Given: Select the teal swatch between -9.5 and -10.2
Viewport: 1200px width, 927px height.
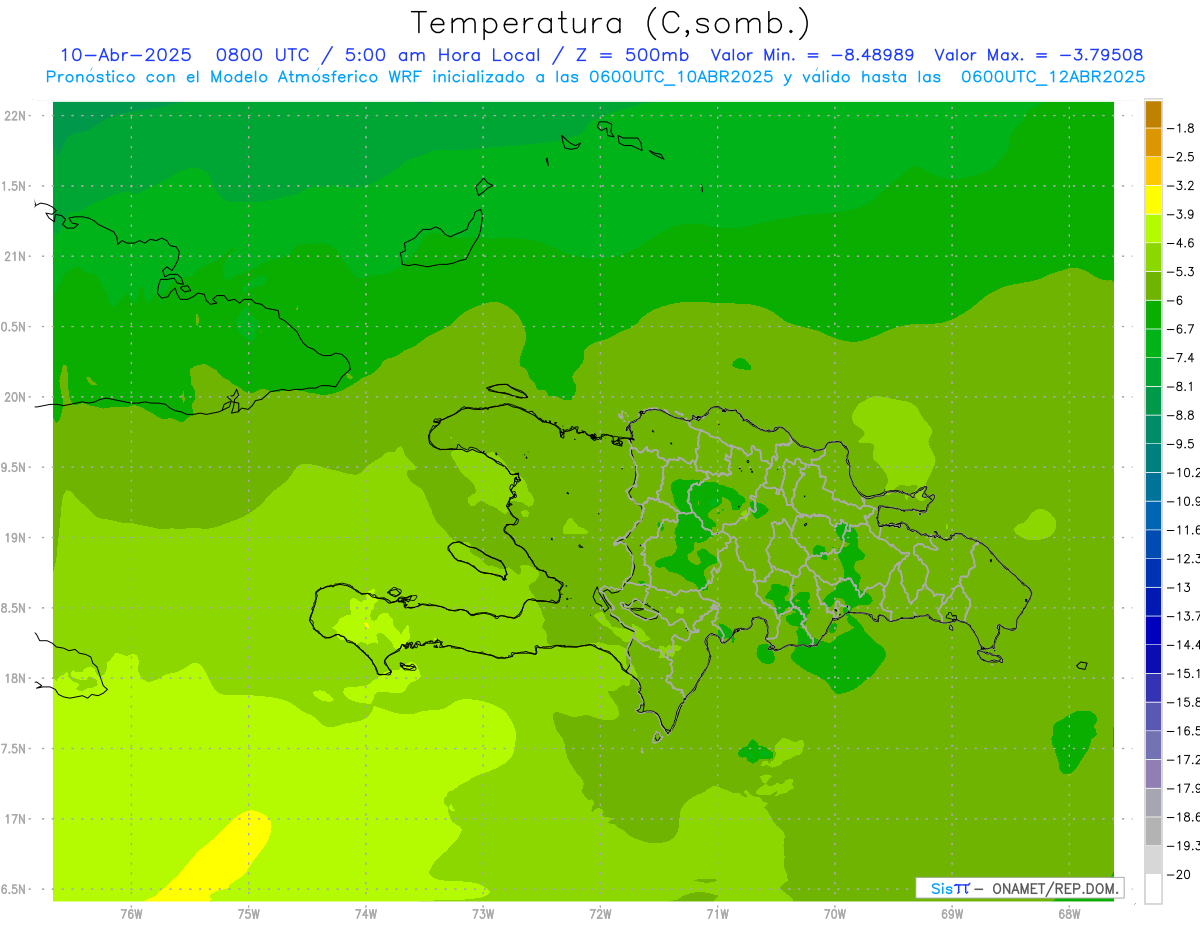Looking at the screenshot, I should pyautogui.click(x=1153, y=458).
